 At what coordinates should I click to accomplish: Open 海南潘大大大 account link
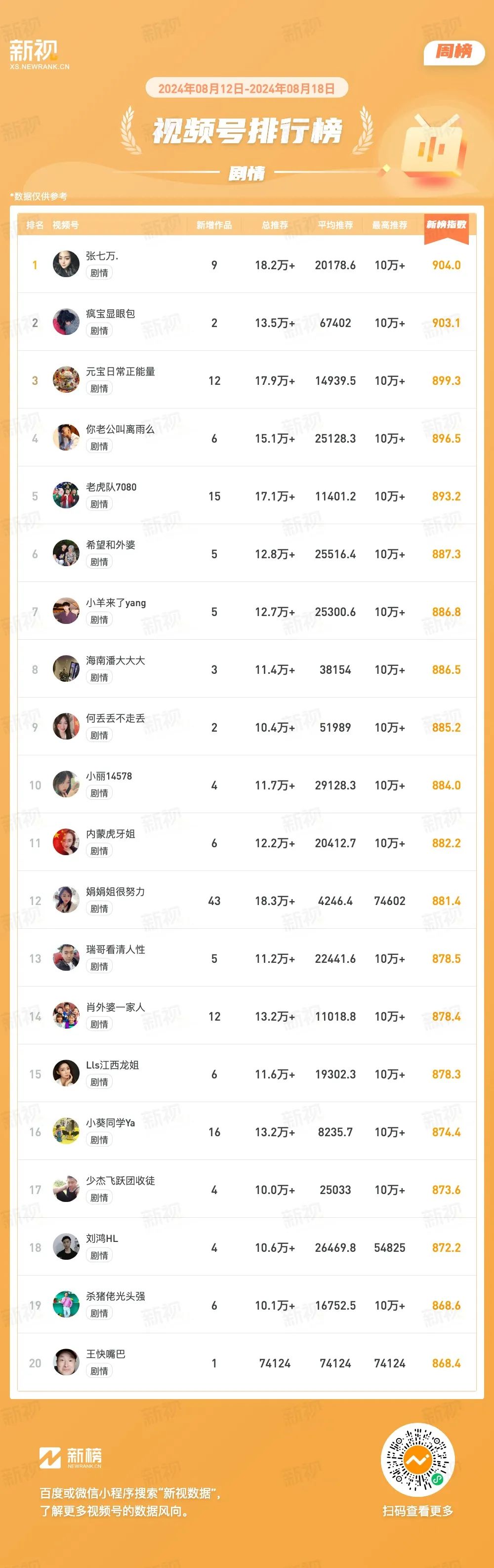[x=116, y=660]
